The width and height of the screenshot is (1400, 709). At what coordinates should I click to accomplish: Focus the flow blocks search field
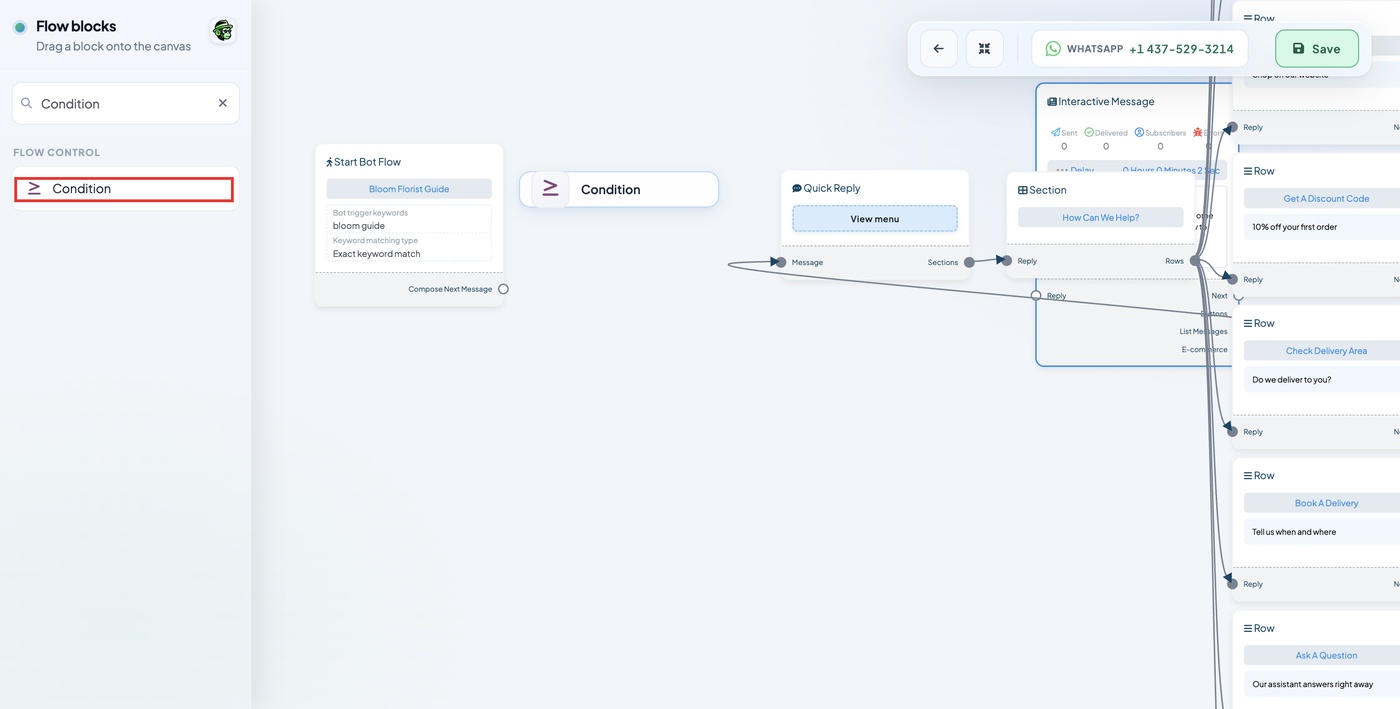pos(125,103)
